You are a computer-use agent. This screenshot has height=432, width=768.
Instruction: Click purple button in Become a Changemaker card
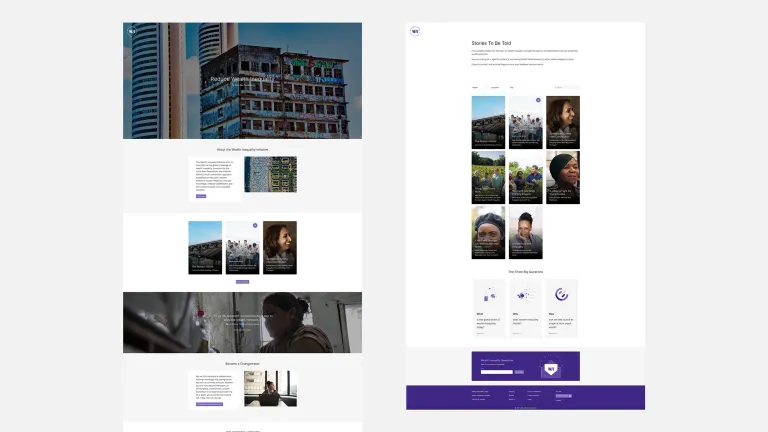[x=209, y=404]
